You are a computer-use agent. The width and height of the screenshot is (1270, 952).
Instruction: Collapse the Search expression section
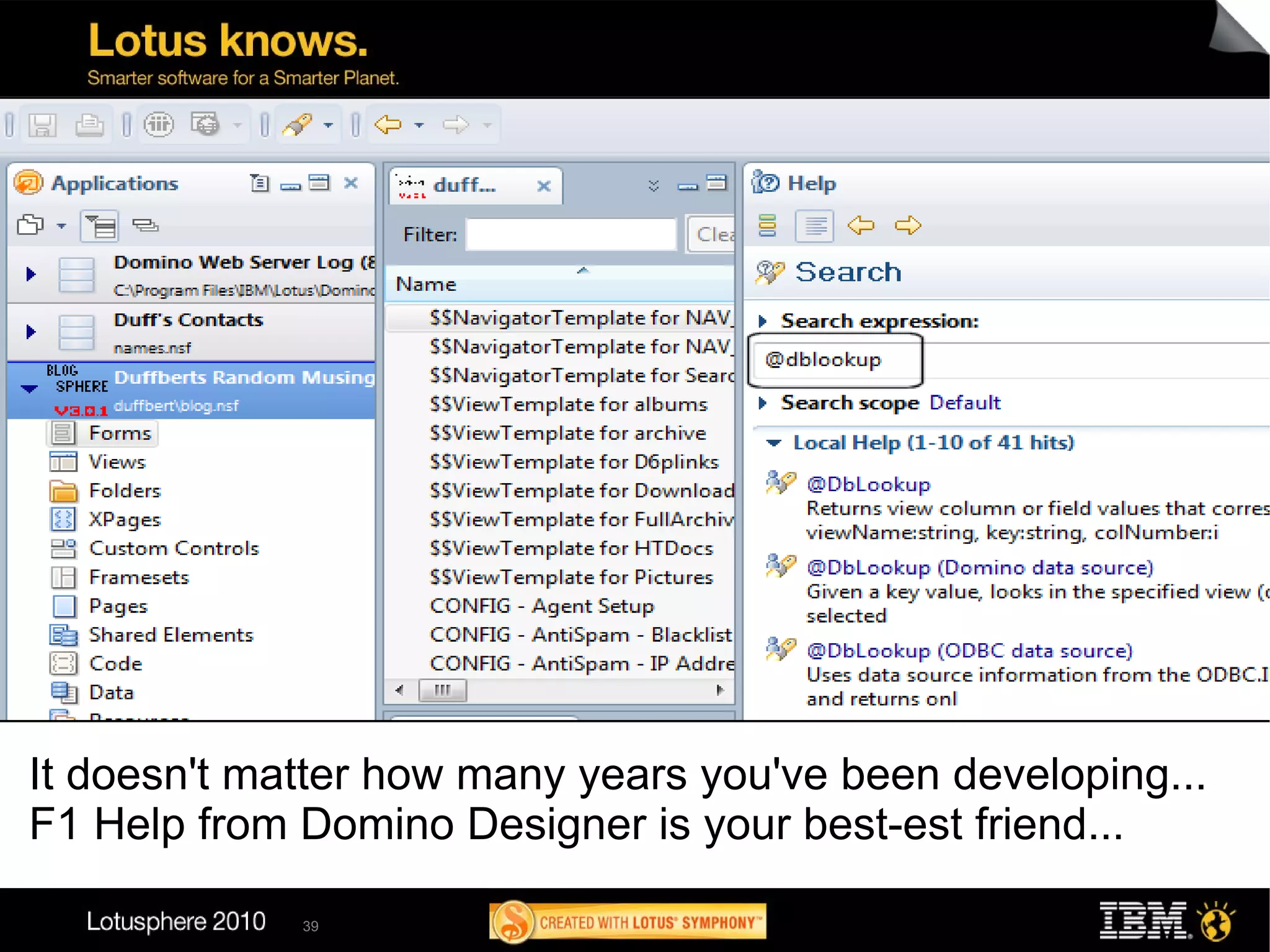pyautogui.click(x=763, y=321)
